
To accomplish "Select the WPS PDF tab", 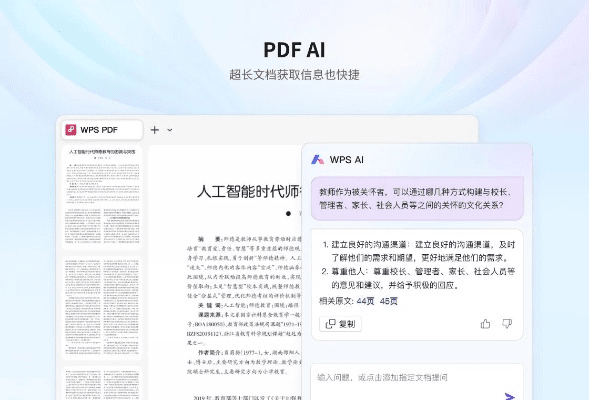I will (x=102, y=130).
